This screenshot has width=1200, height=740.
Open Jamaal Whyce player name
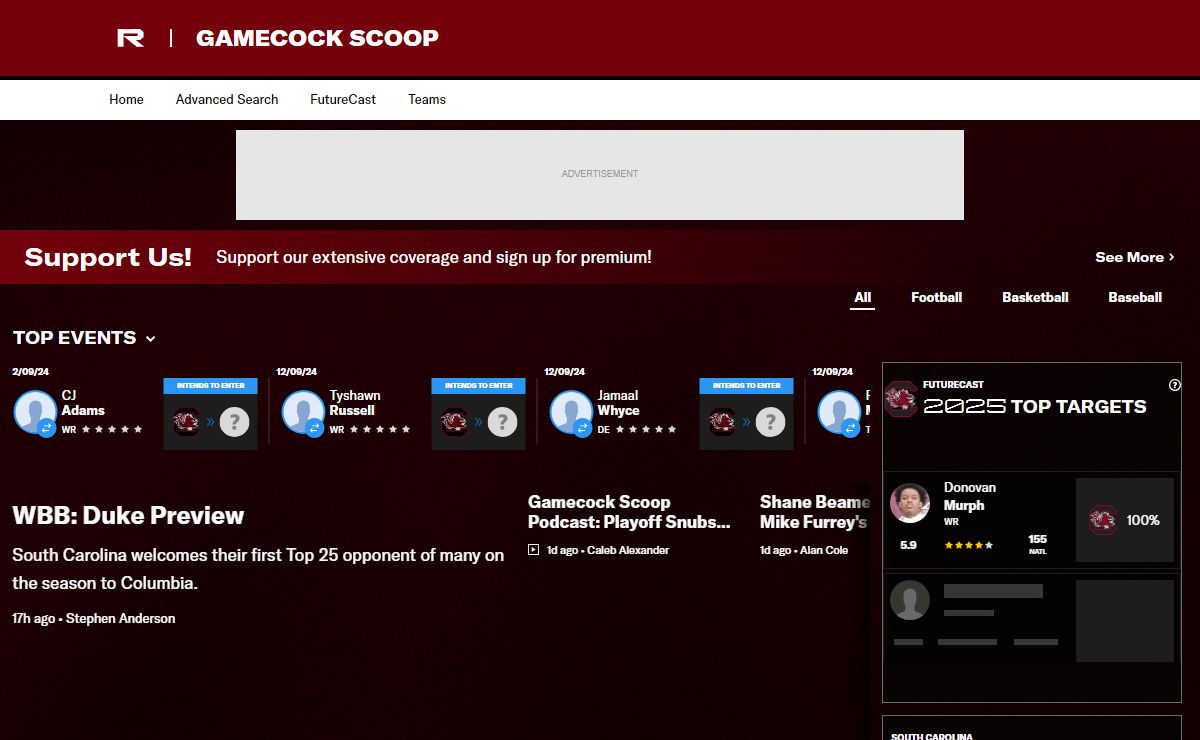point(619,403)
